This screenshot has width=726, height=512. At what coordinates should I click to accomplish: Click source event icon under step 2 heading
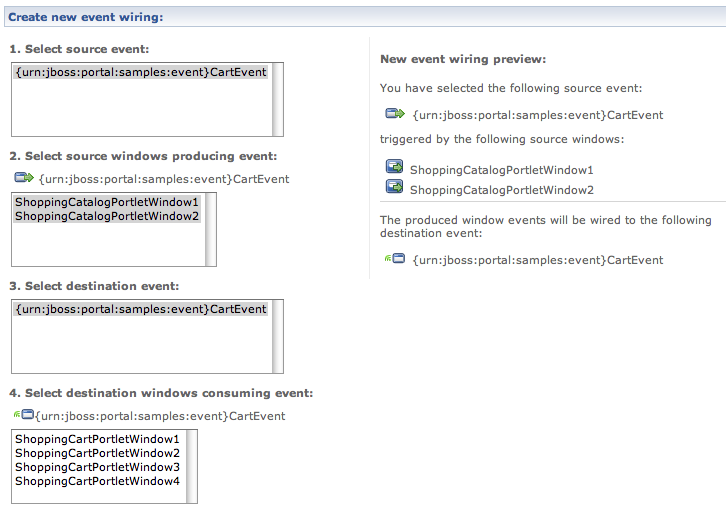tap(24, 178)
